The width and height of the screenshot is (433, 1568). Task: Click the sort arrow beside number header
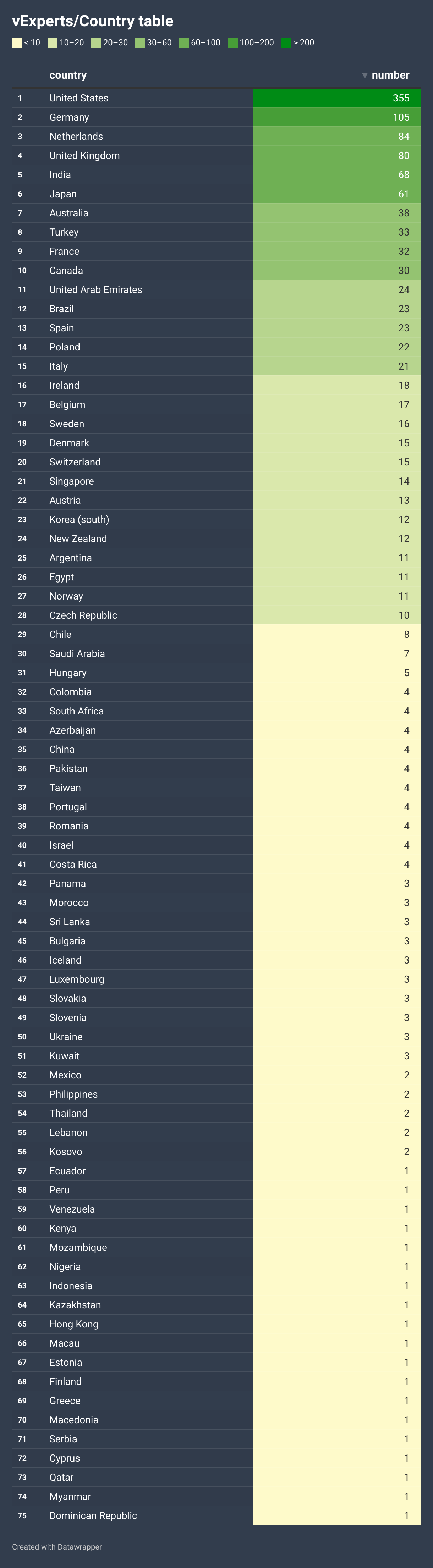(x=364, y=76)
